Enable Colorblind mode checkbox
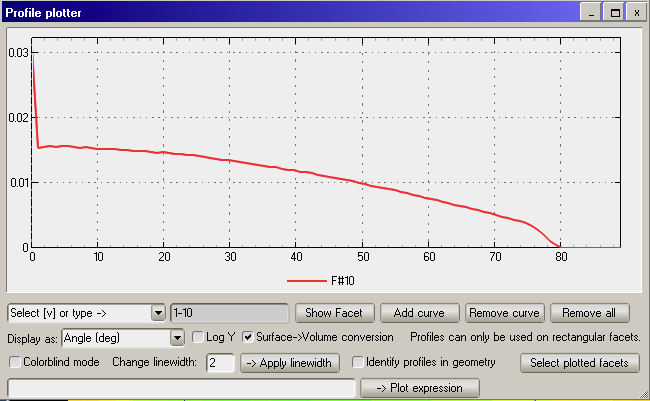The height and width of the screenshot is (401, 650). (14, 362)
